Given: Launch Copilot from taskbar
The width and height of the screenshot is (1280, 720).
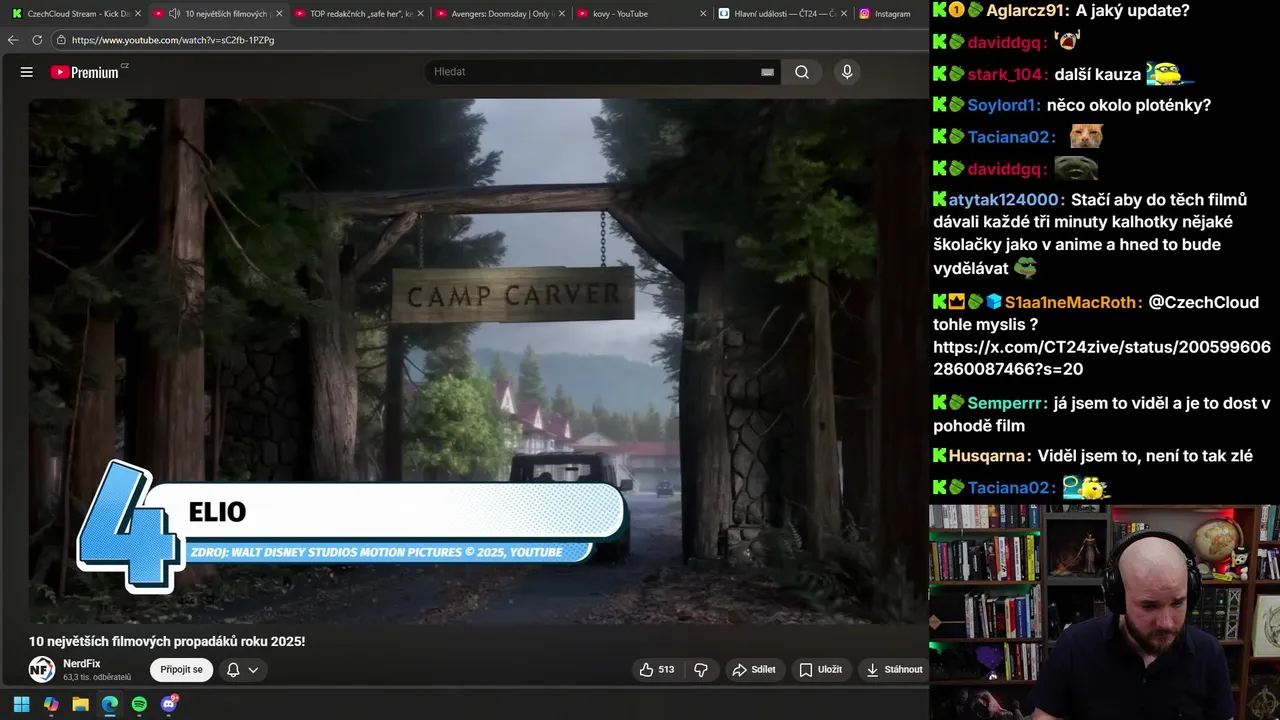Looking at the screenshot, I should click(x=51, y=704).
